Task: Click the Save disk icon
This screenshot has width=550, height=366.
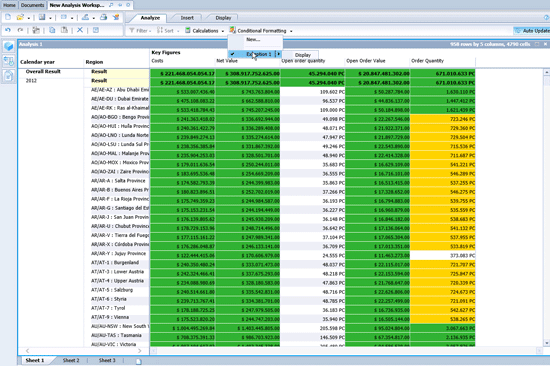Action: pos(42,17)
